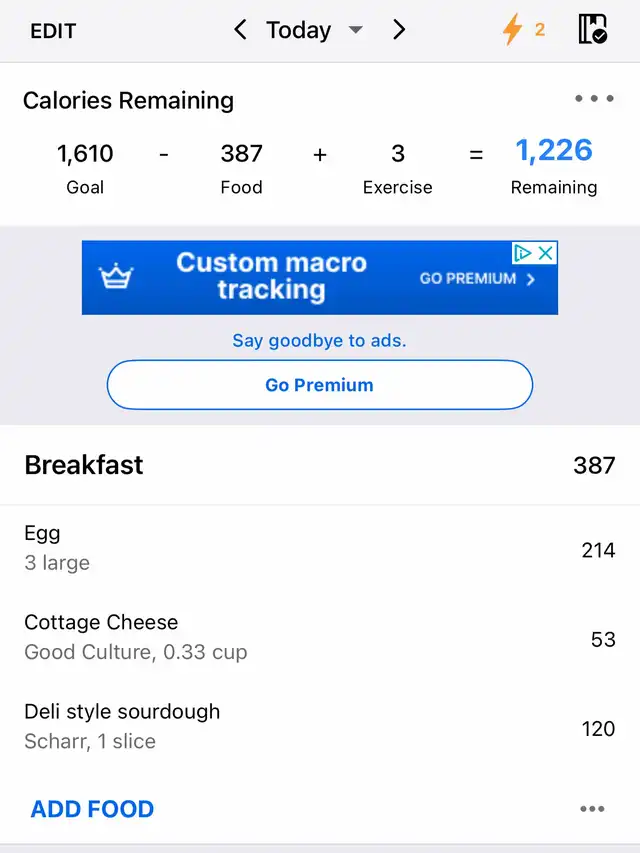Tap the 1,226 Remaining calories value
The width and height of the screenshot is (640, 853).
point(554,150)
